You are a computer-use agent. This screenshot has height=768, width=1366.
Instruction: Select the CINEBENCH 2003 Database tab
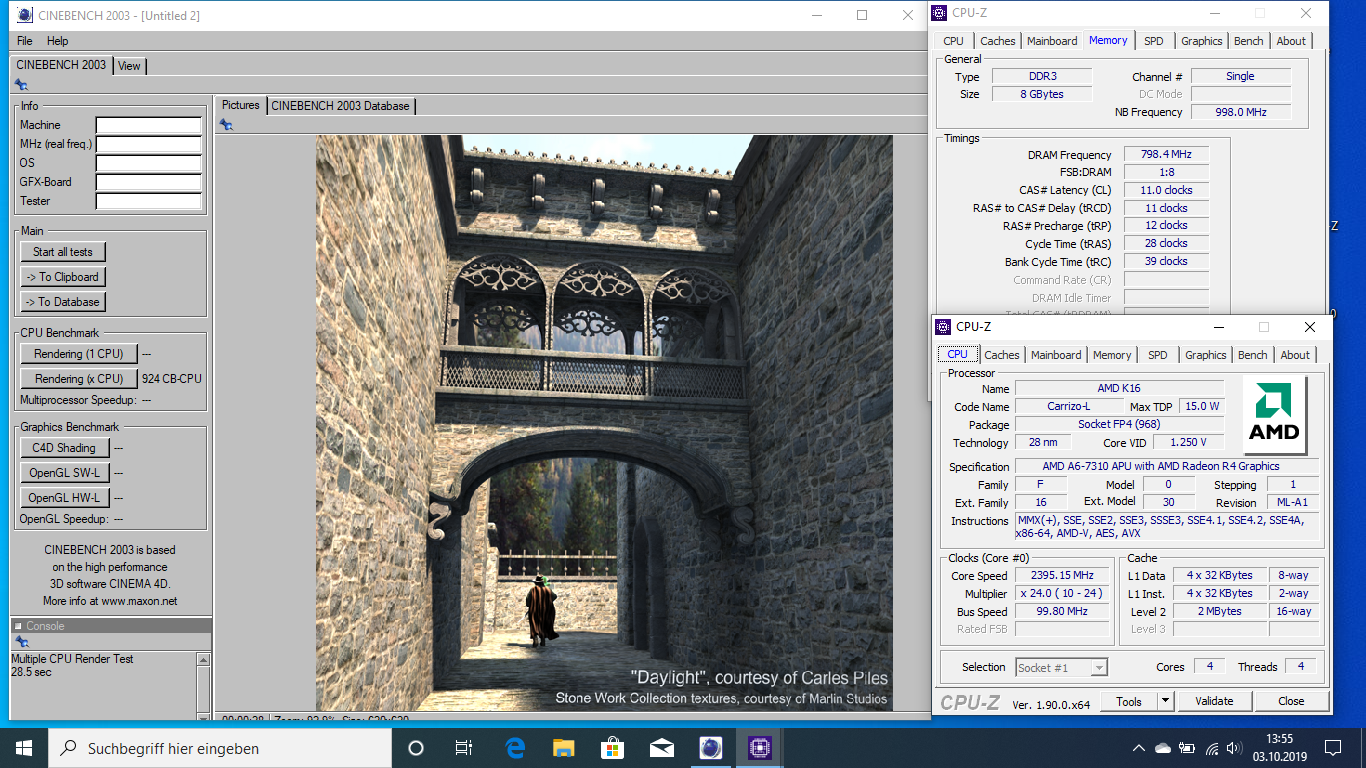tap(340, 106)
